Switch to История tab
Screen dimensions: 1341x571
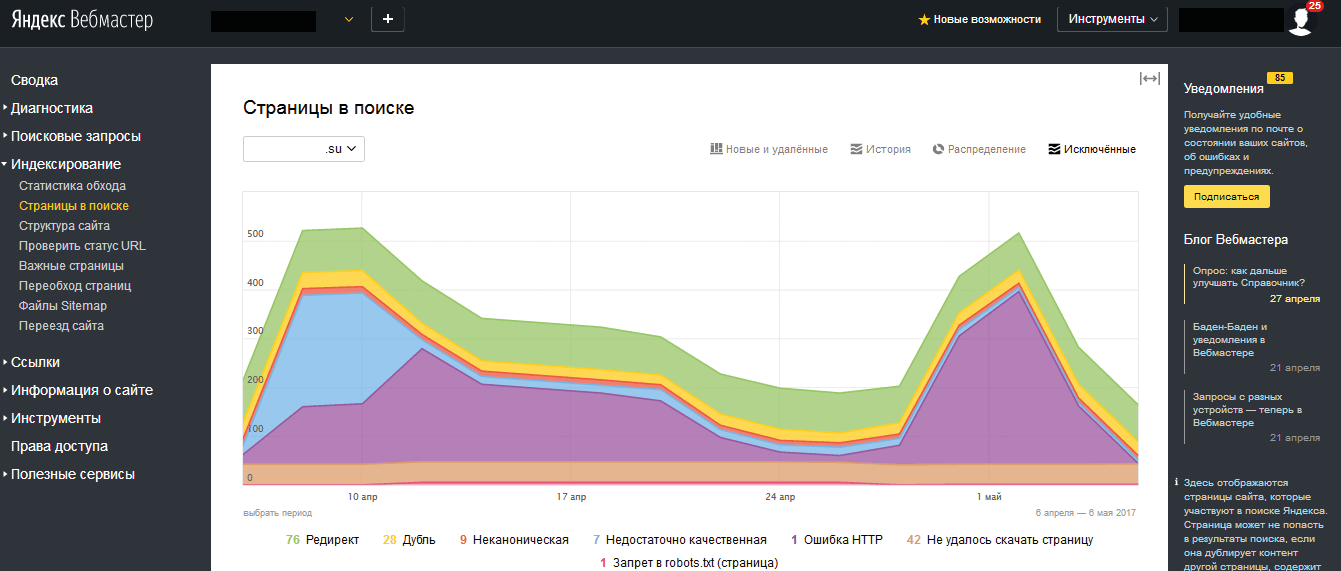point(880,149)
